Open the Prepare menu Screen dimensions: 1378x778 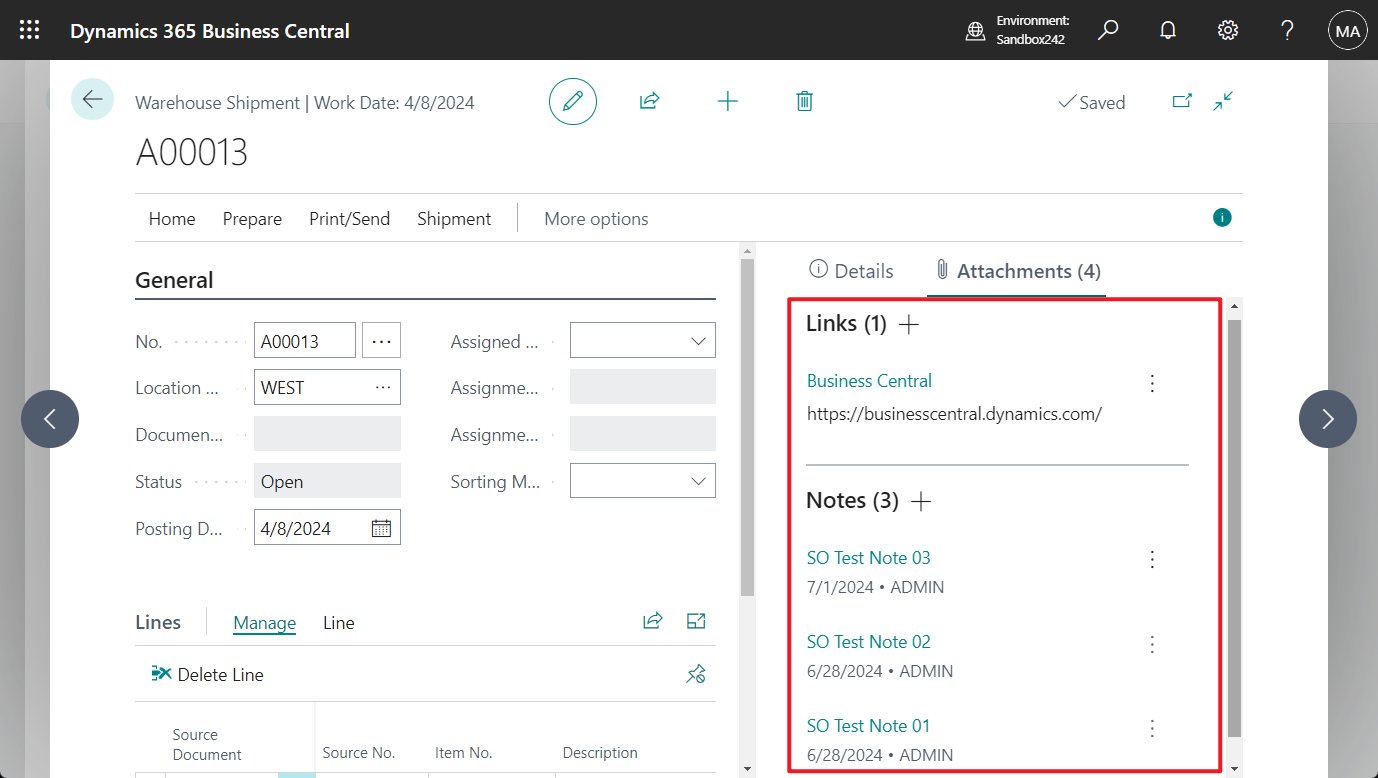[x=252, y=218]
